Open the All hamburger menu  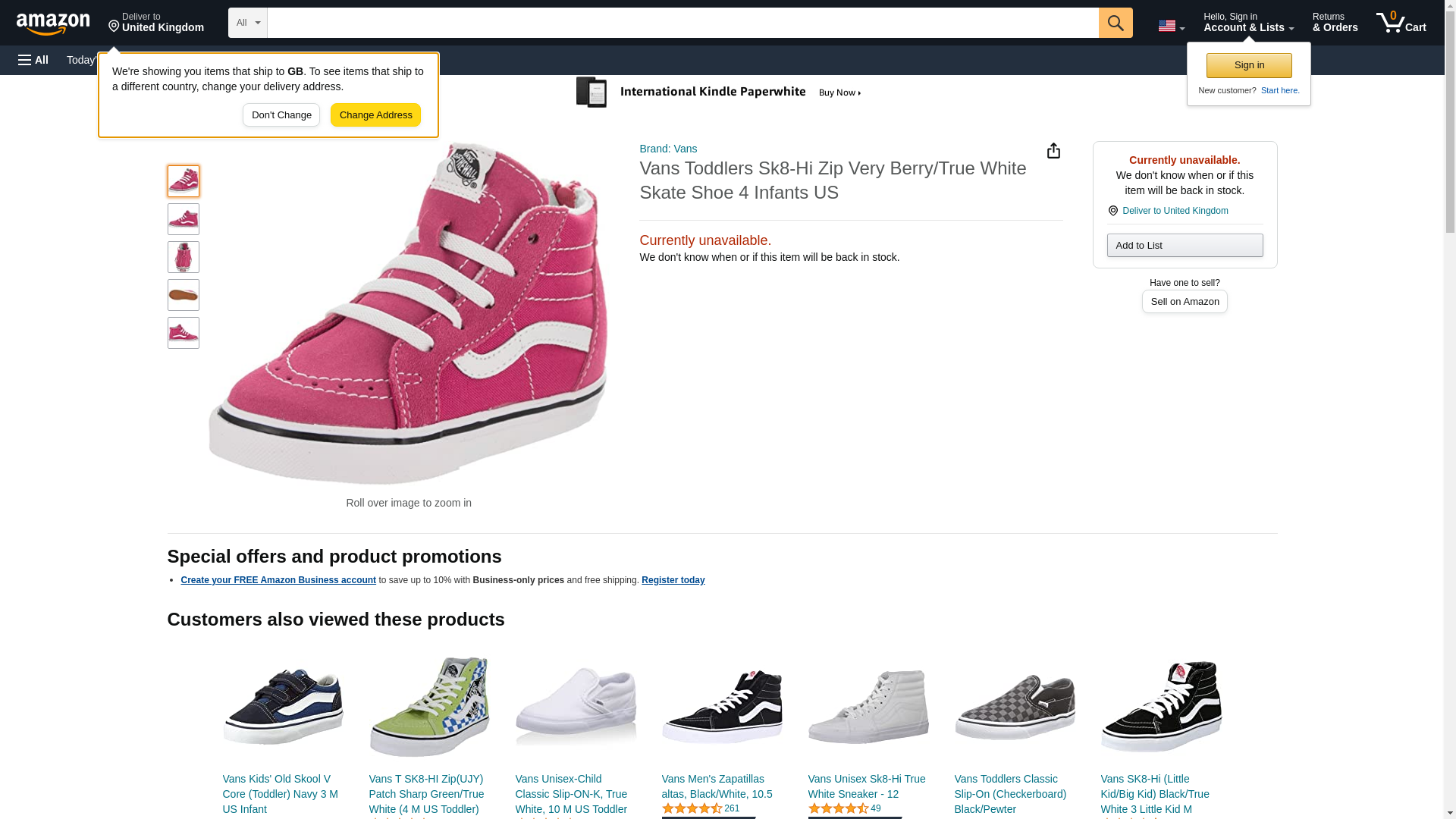(x=33, y=60)
